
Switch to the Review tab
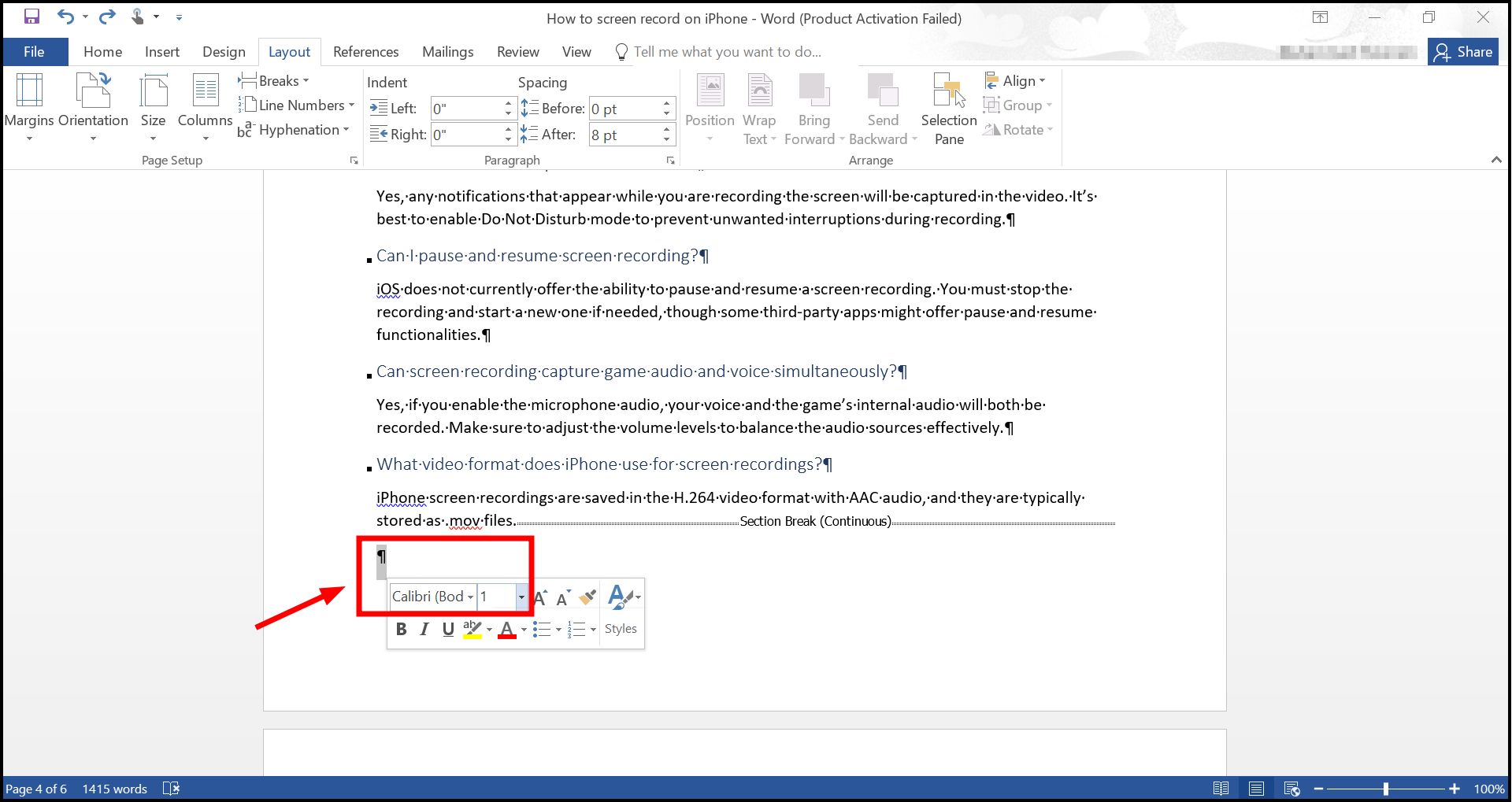point(518,52)
